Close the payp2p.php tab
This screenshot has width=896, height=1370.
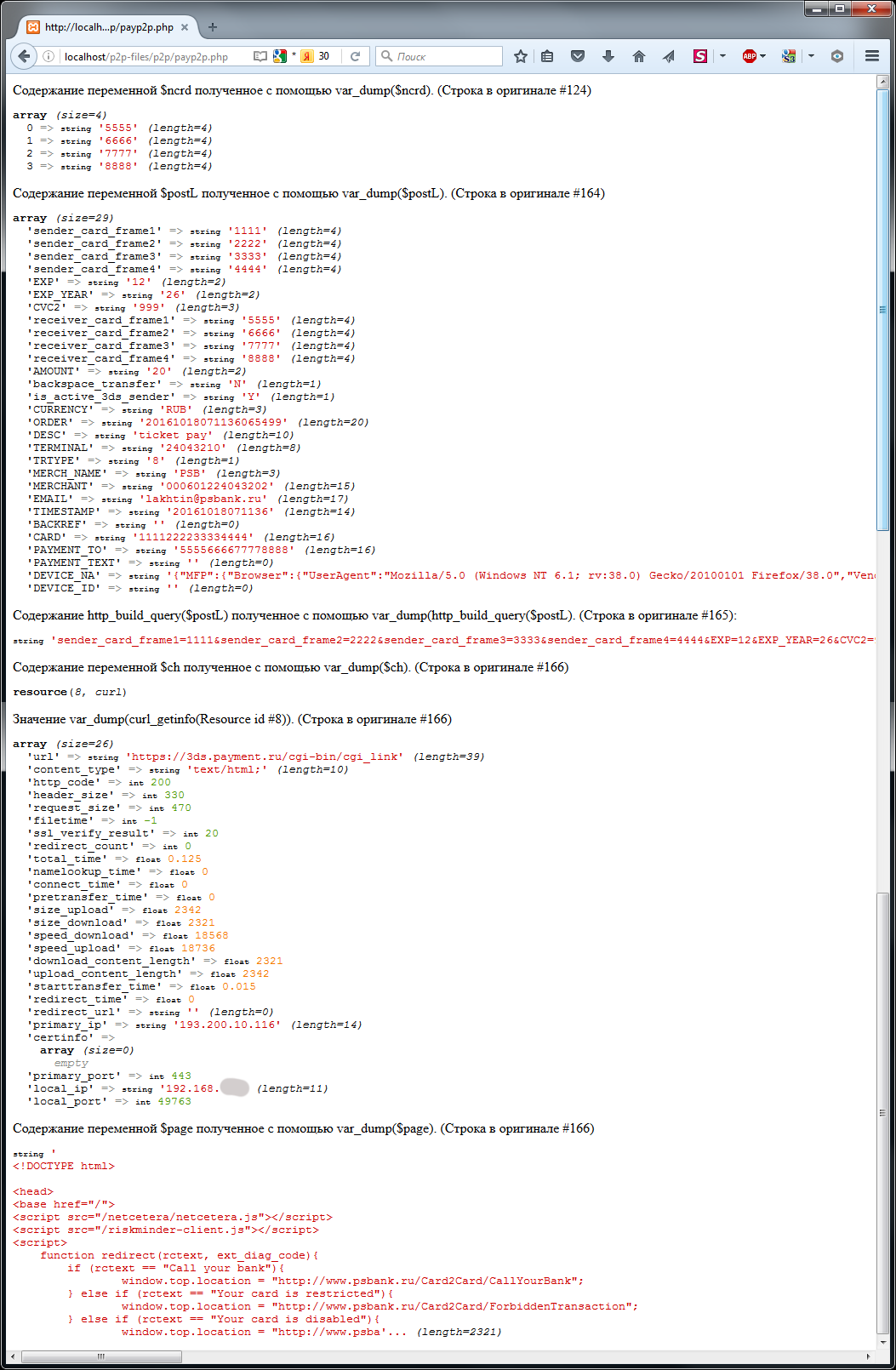pyautogui.click(x=184, y=26)
